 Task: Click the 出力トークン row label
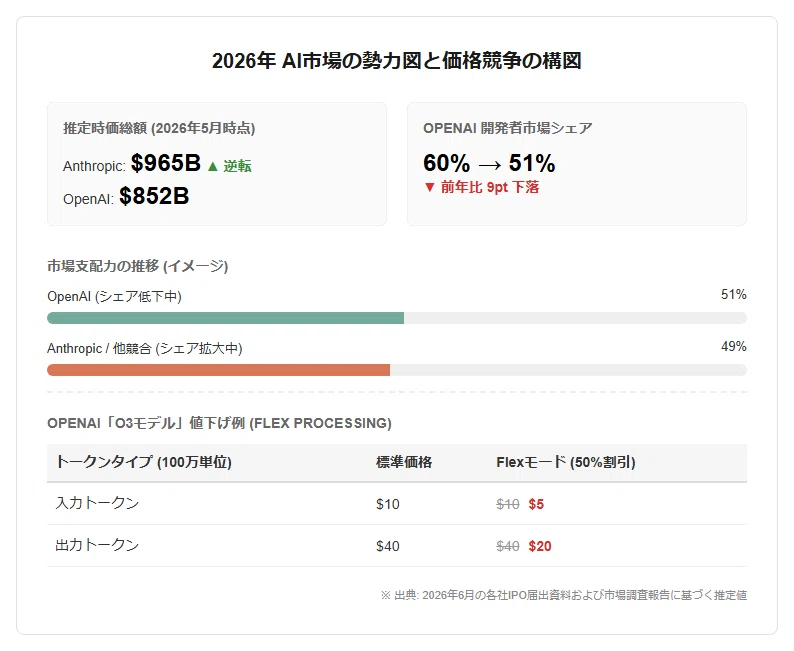97,545
